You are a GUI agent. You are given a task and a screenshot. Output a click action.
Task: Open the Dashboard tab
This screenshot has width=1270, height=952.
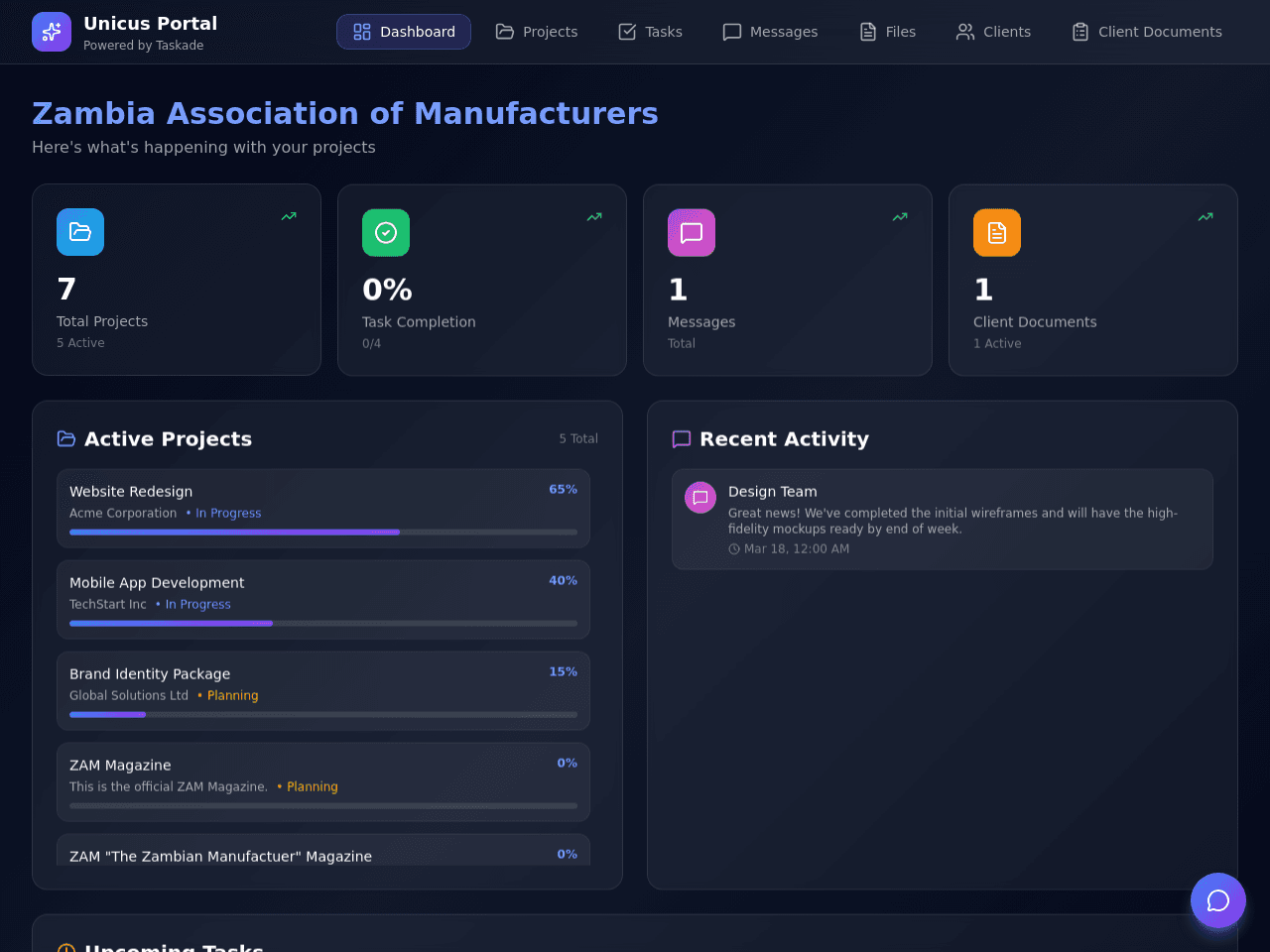point(404,32)
